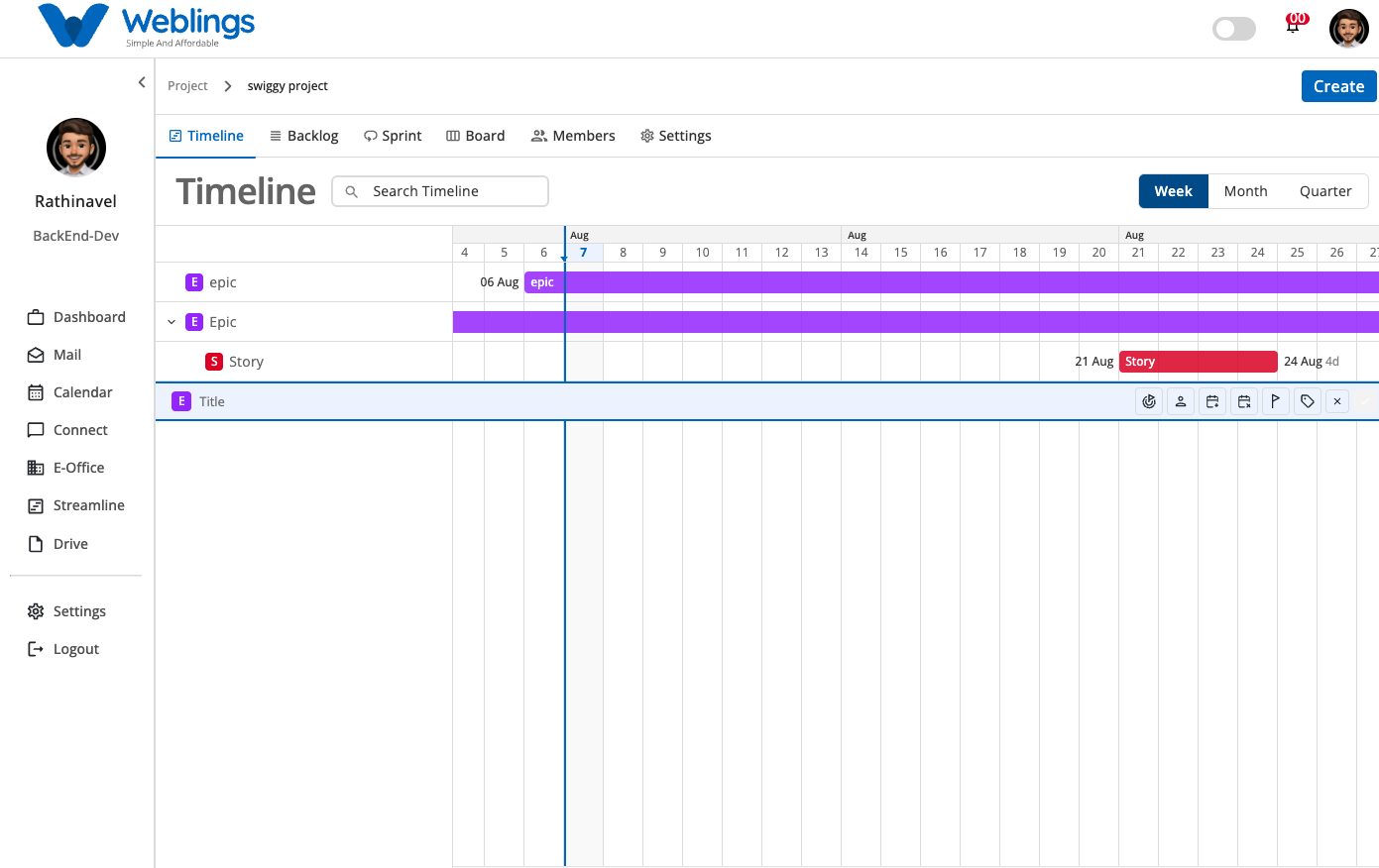Click the purple epic timeline bar
Screen dimensions: 1379x868
[x=952, y=282]
